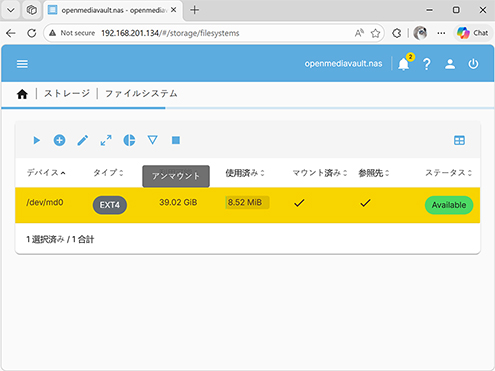Go to the home dashboard icon
Screen dimensions: 495x371
[22, 94]
